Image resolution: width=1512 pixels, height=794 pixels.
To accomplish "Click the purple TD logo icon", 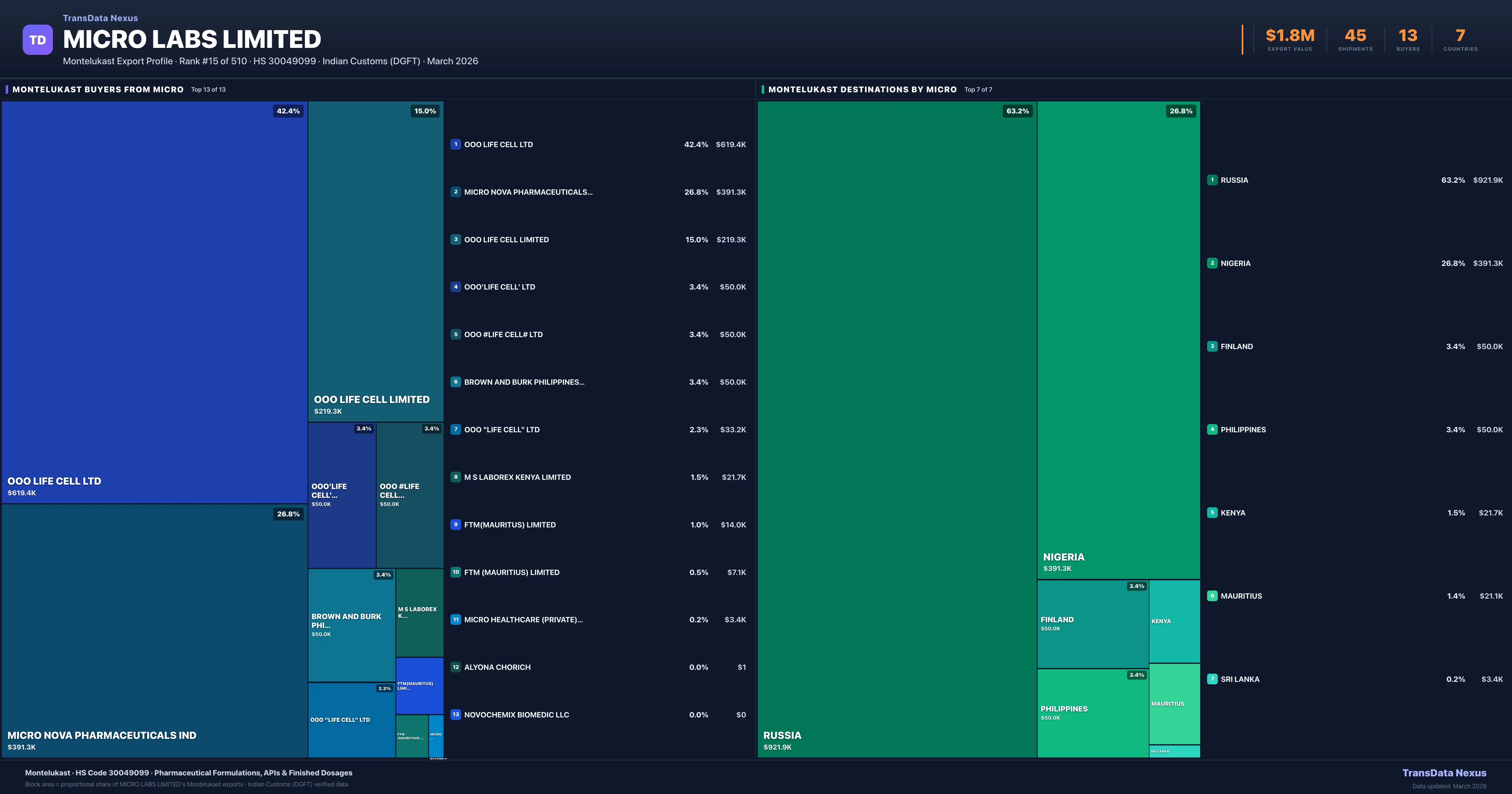I will point(37,40).
